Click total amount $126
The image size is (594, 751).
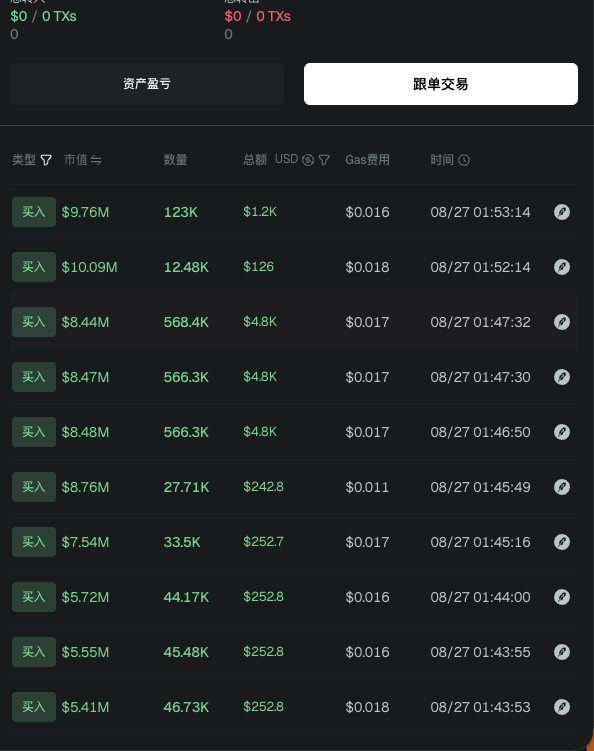click(x=259, y=267)
